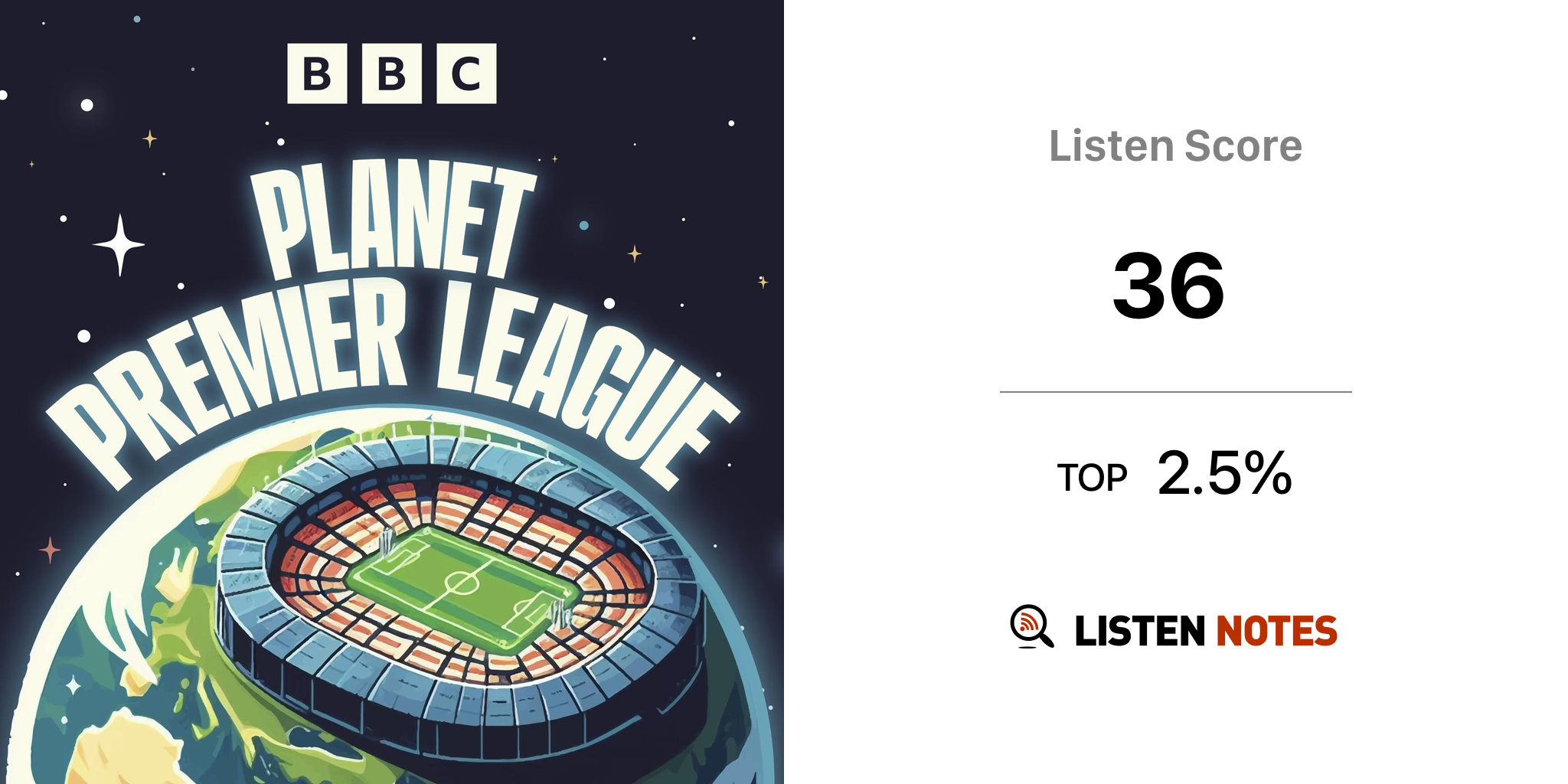Click the small blue dot near PLANET title

(x=584, y=225)
